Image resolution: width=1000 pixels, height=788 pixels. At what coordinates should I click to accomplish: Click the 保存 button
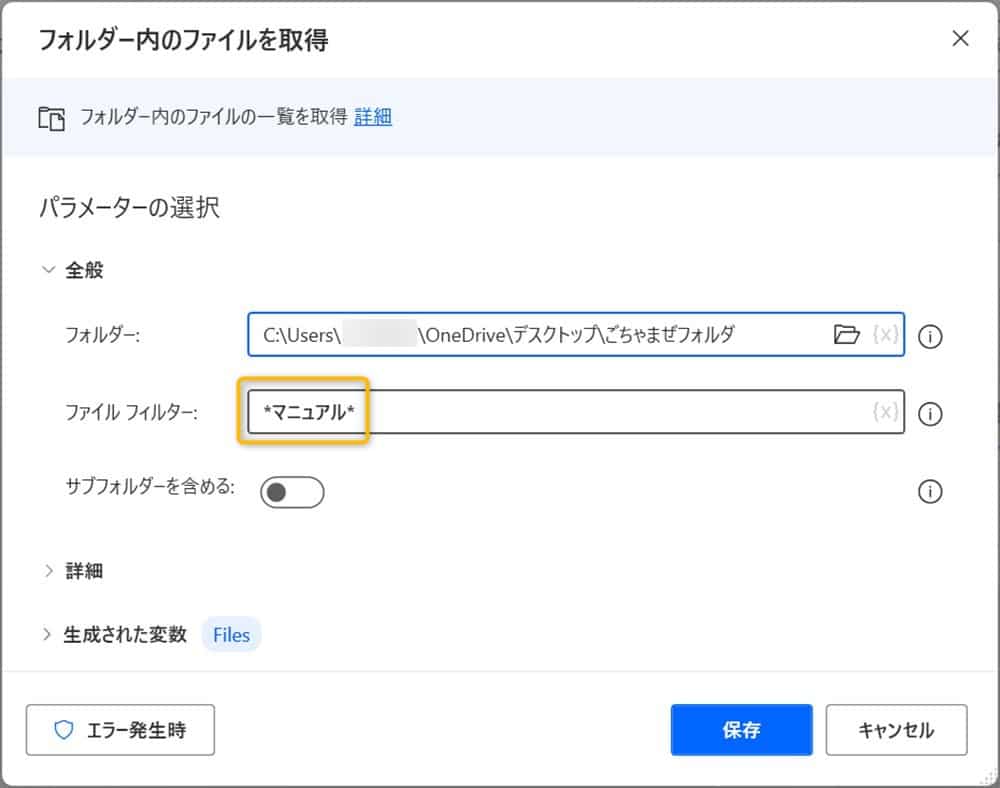(x=741, y=730)
